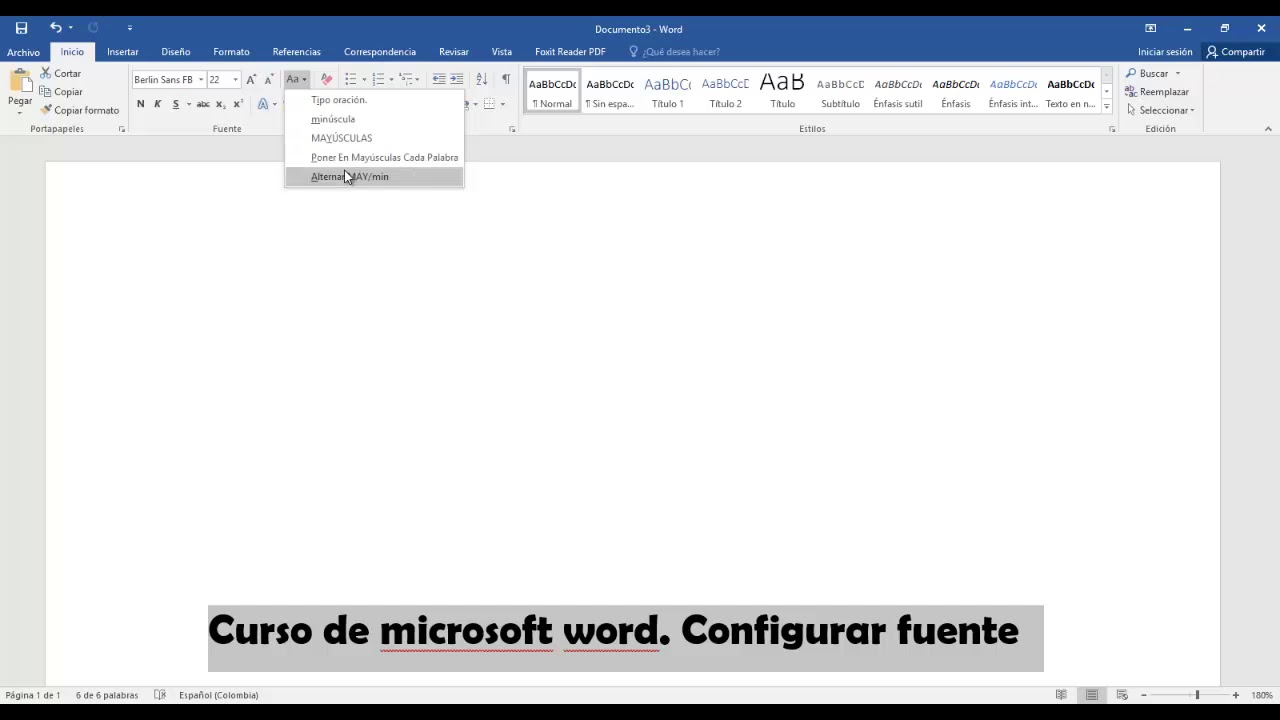
Task: Click the decrease indent icon
Action: coord(438,79)
